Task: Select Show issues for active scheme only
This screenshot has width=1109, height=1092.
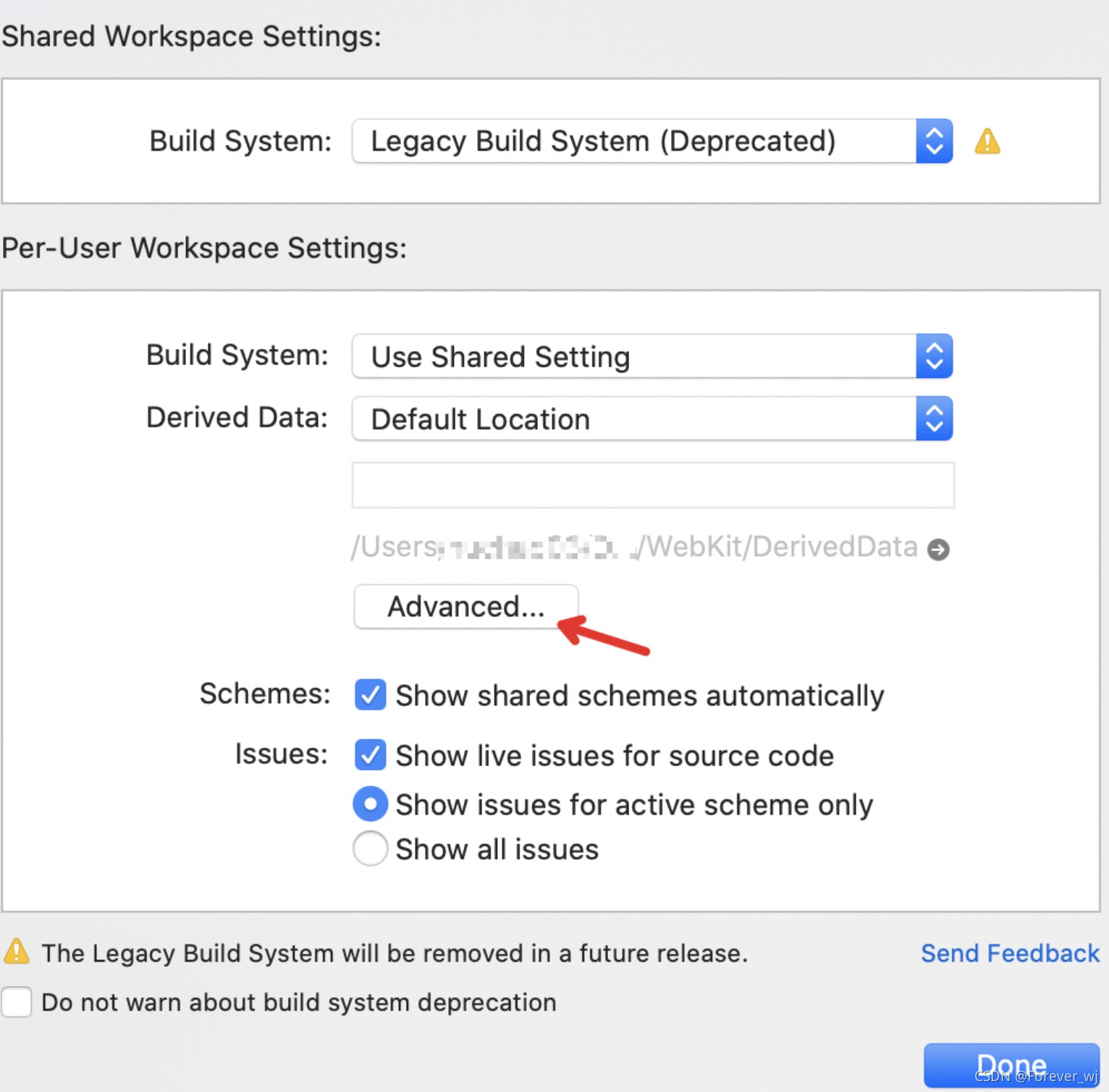Action: pos(370,805)
